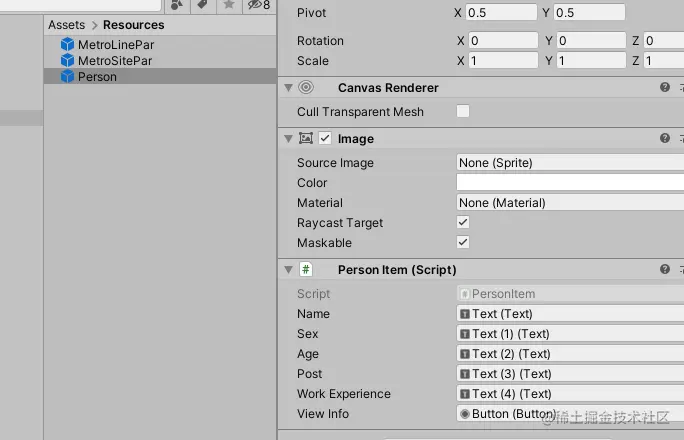Image resolution: width=684 pixels, height=440 pixels.
Task: Click the MetroLinePar blue cube prefab icon
Action: [67, 44]
